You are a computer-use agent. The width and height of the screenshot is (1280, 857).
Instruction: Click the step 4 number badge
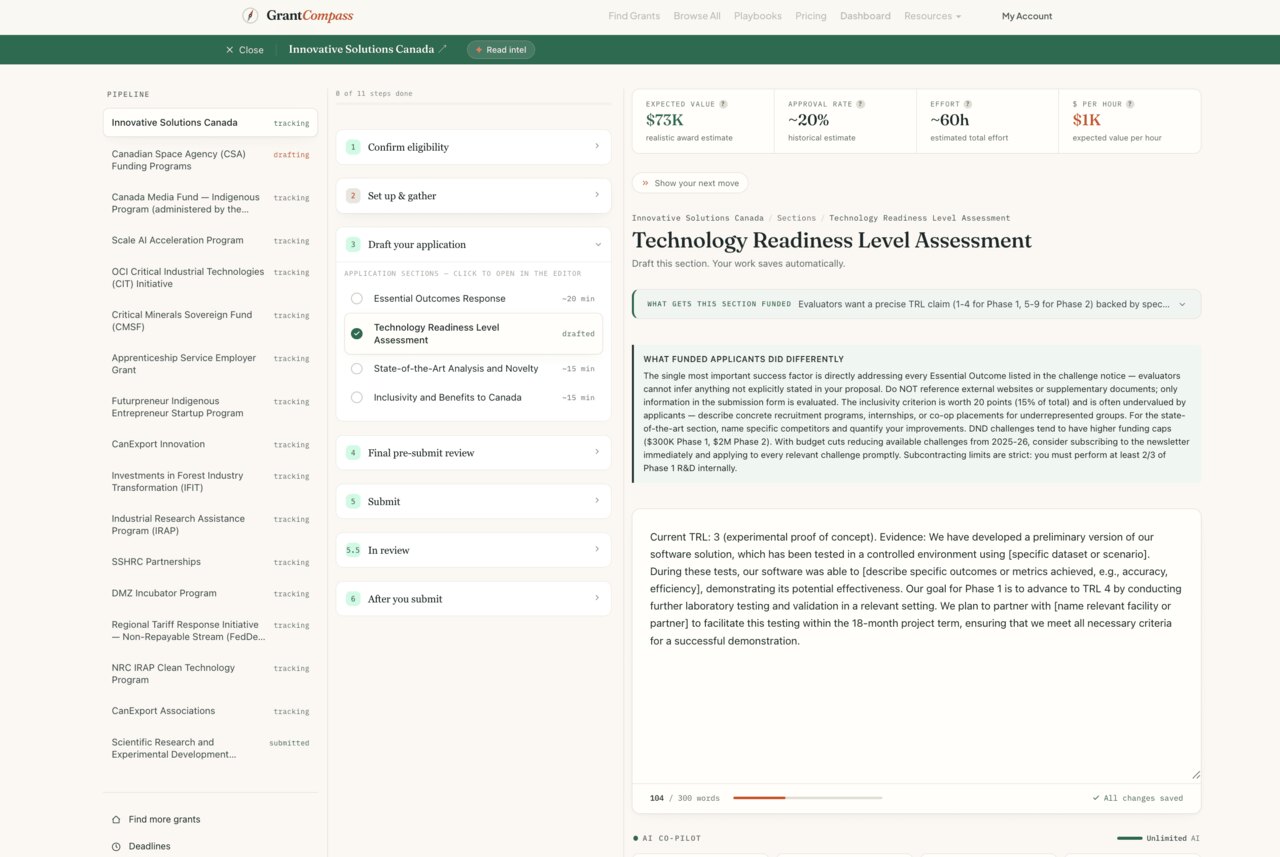(x=352, y=453)
